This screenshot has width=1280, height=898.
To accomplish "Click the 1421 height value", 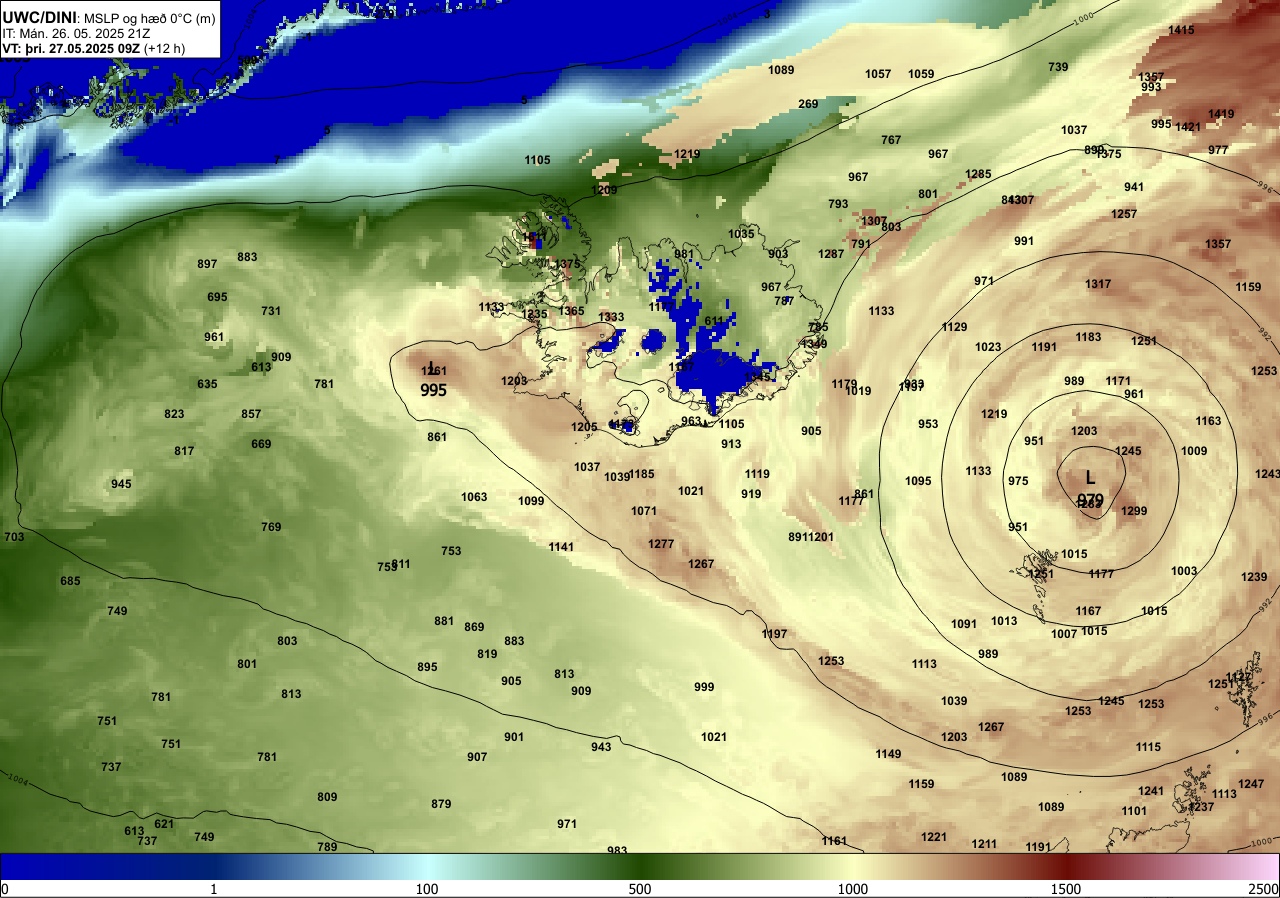I will point(1188,127).
